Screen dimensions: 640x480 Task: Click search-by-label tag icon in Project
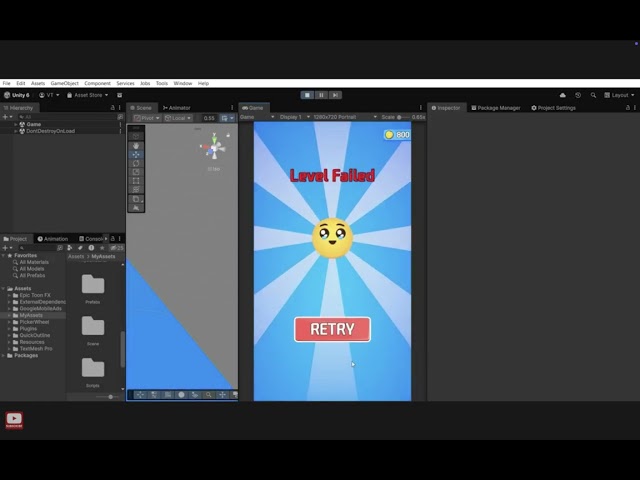80,248
